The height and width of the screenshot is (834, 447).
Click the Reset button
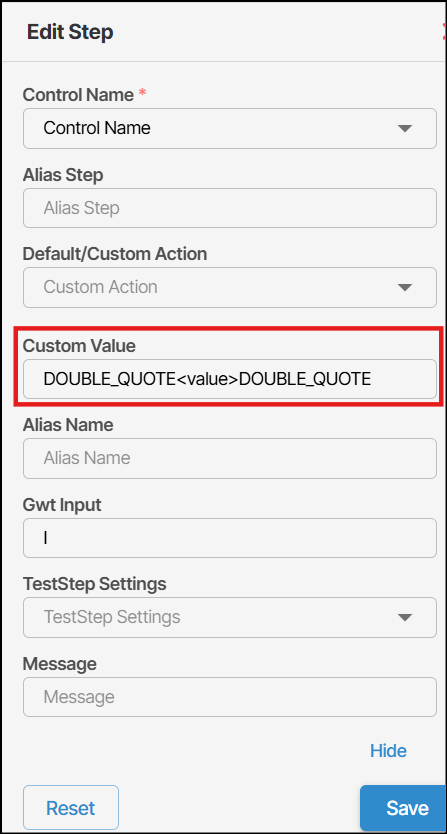(71, 808)
